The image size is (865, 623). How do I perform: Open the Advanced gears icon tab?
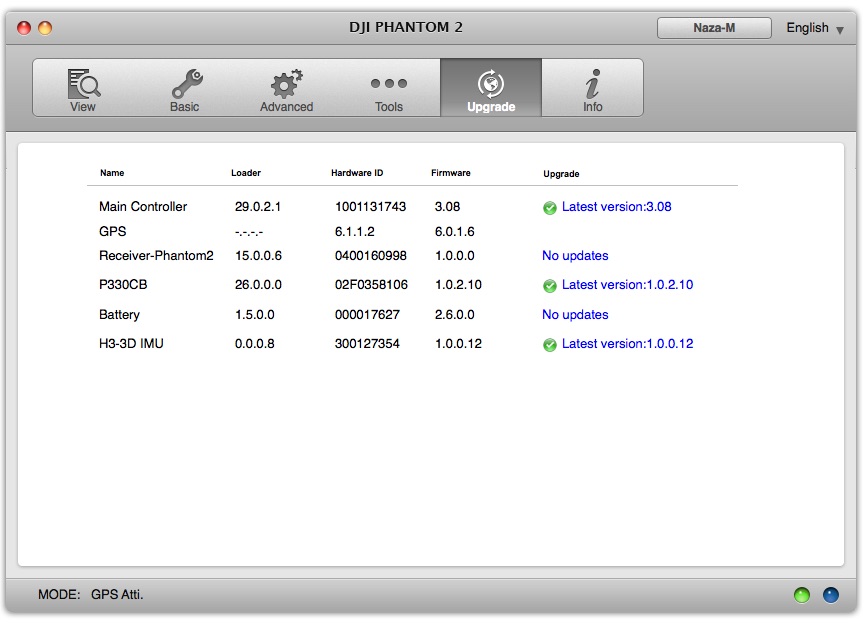click(286, 83)
